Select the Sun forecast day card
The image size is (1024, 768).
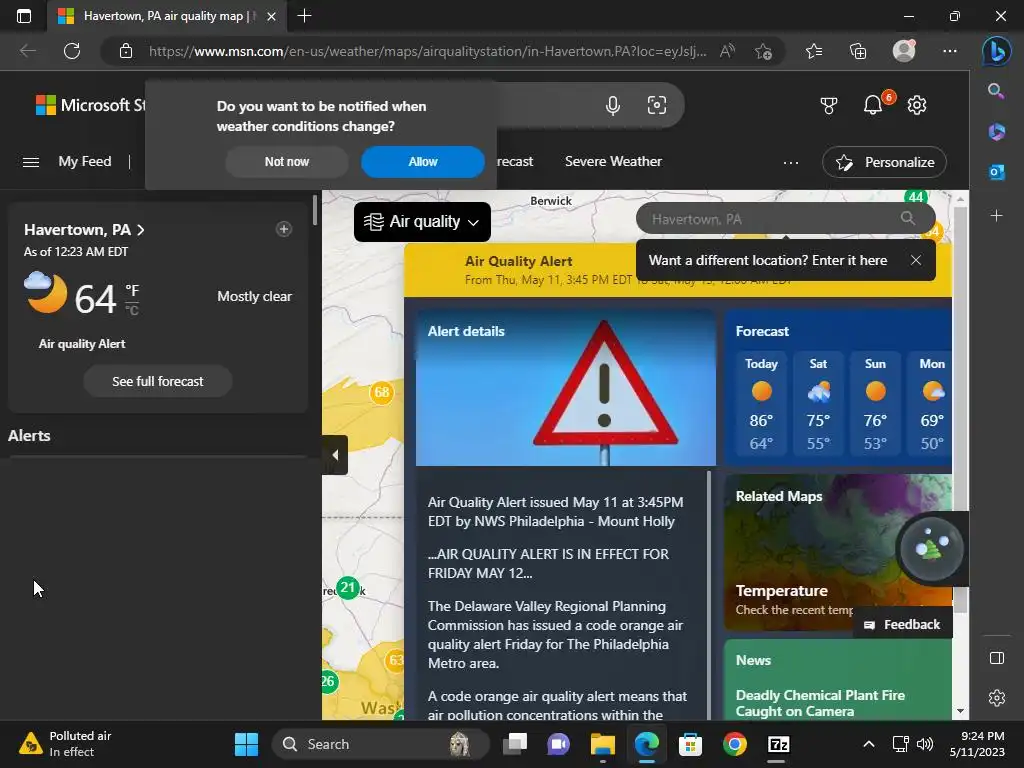click(x=875, y=404)
